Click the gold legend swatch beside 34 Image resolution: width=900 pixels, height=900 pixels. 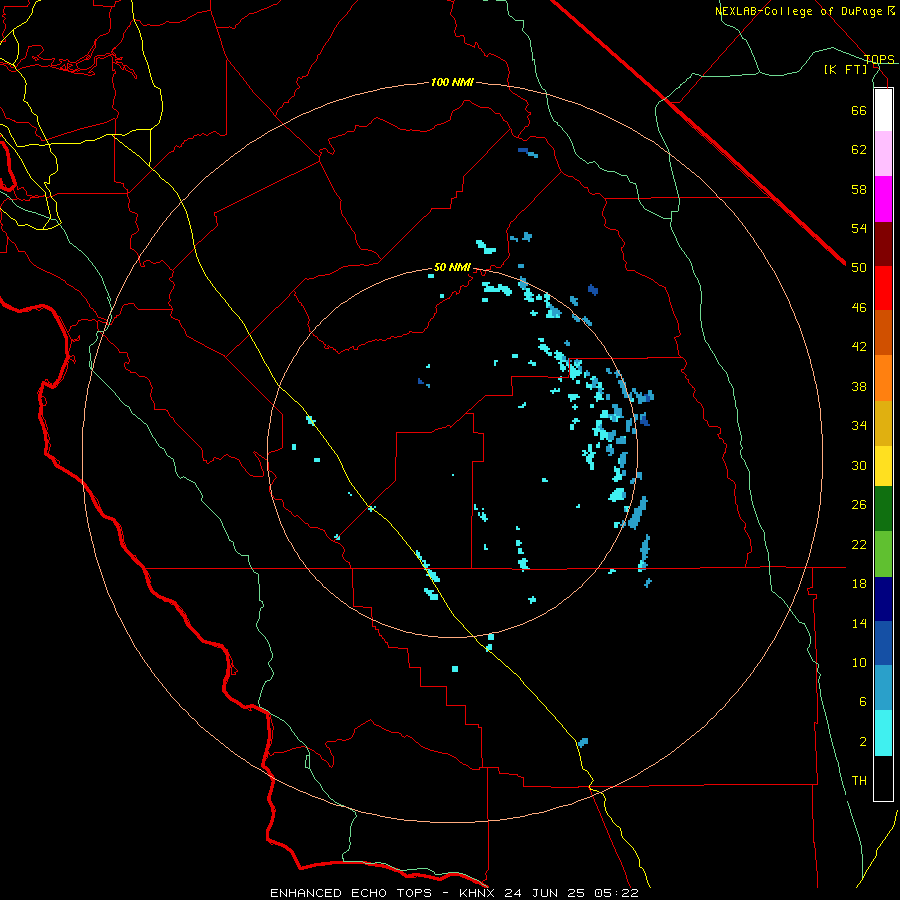tap(883, 423)
